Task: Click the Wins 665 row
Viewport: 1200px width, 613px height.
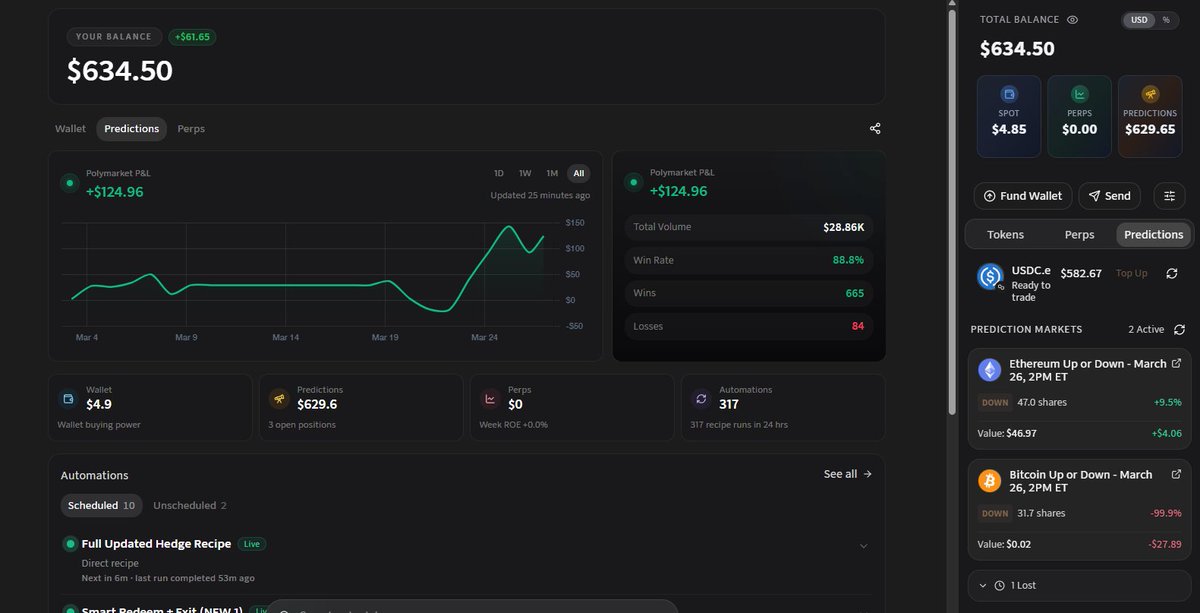Action: pos(749,293)
